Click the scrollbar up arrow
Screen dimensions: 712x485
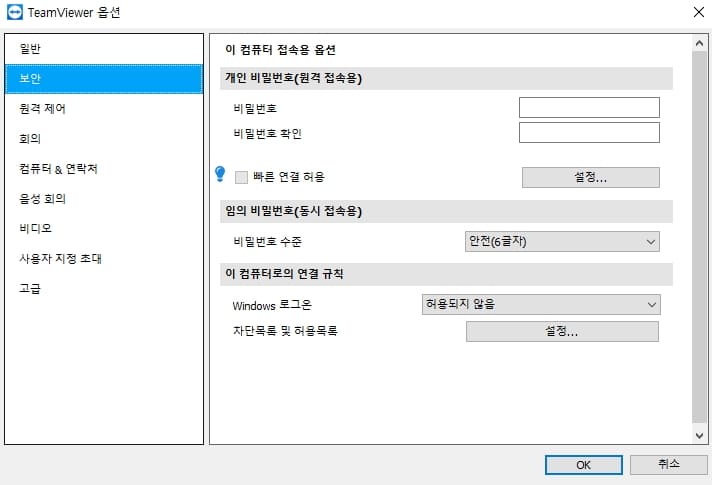(x=699, y=43)
